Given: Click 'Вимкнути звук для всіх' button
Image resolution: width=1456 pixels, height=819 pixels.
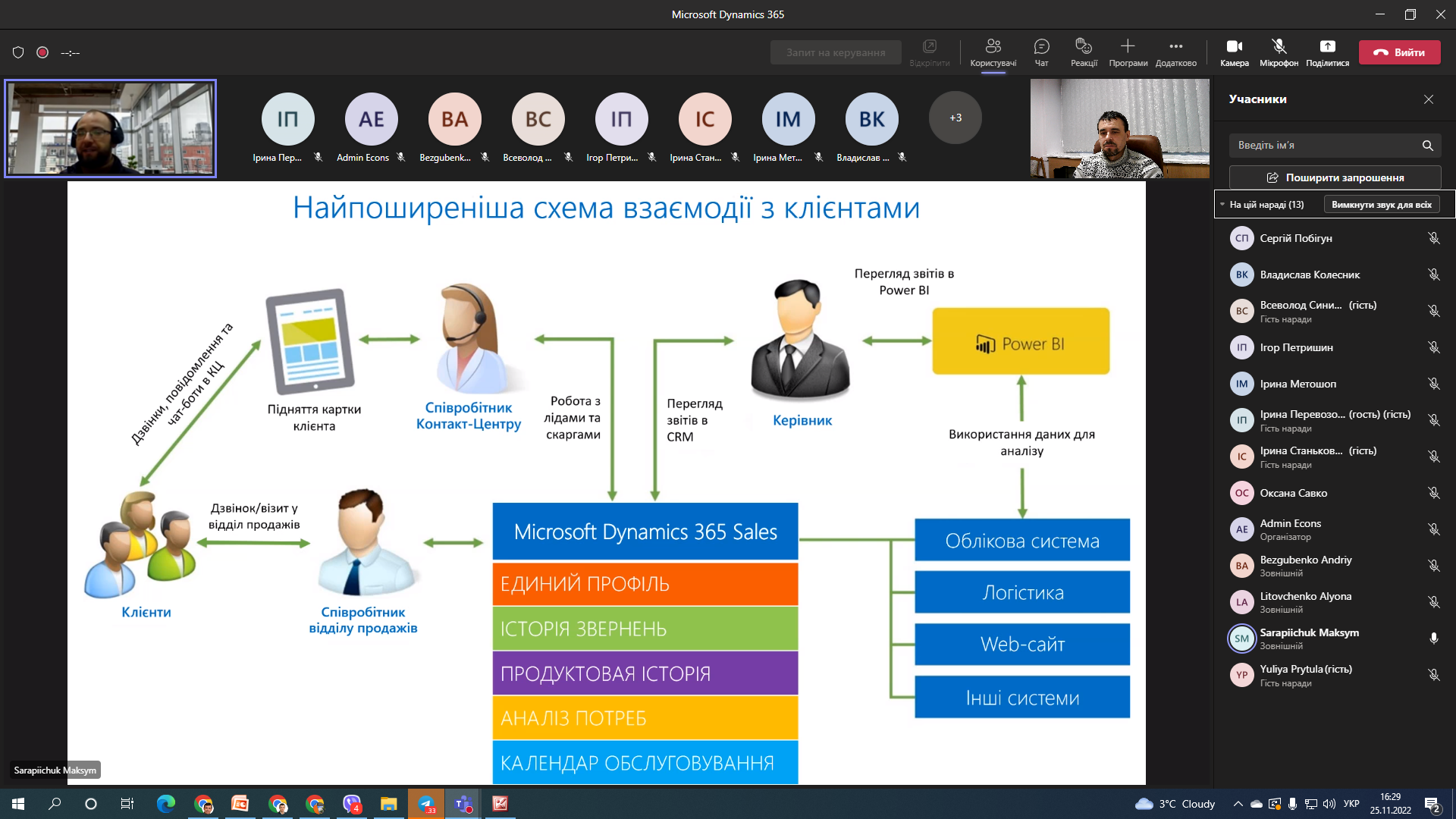Looking at the screenshot, I should (1381, 205).
